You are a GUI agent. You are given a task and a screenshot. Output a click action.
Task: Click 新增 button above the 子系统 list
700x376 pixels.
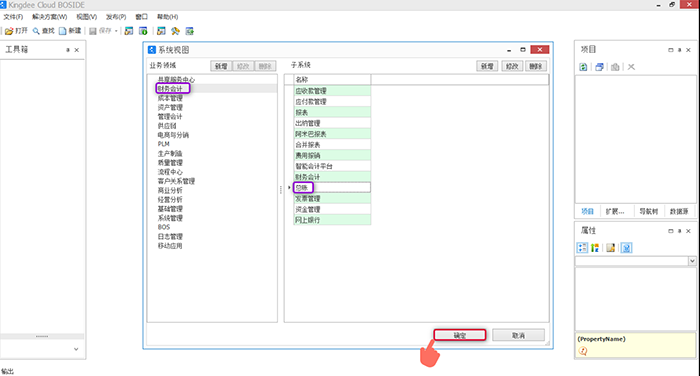(487, 66)
